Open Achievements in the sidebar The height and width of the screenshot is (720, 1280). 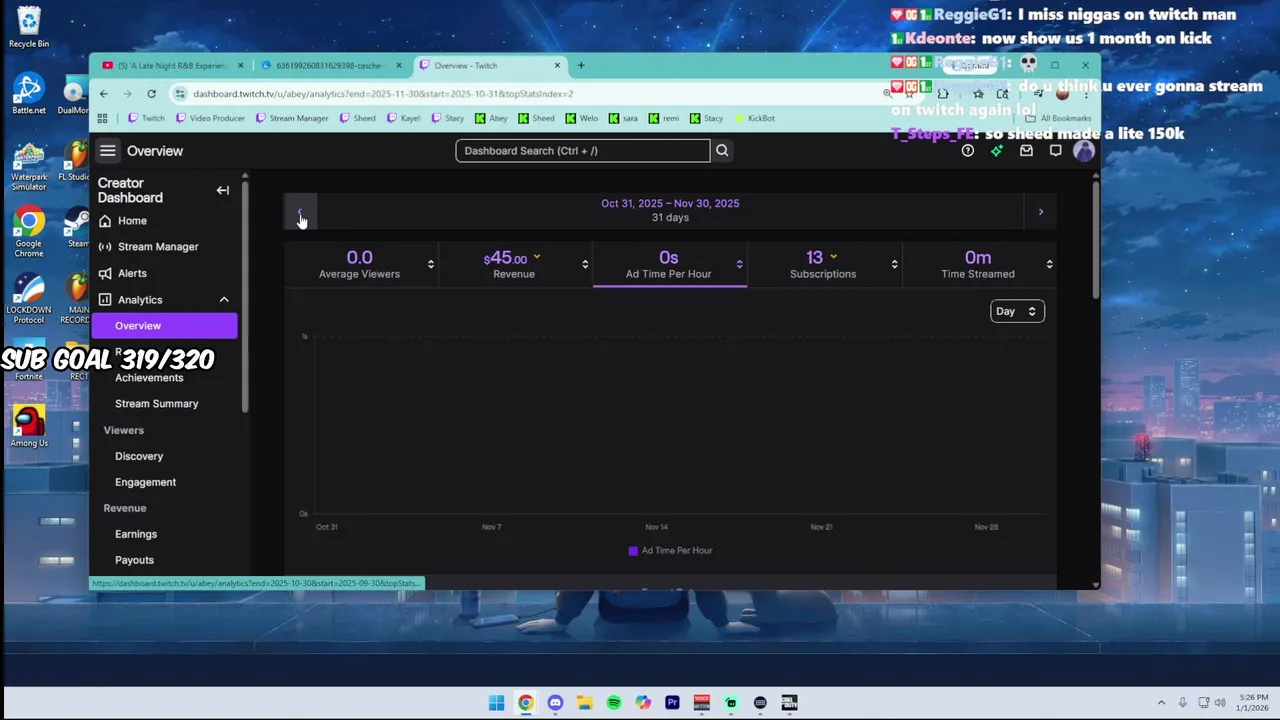tap(149, 378)
